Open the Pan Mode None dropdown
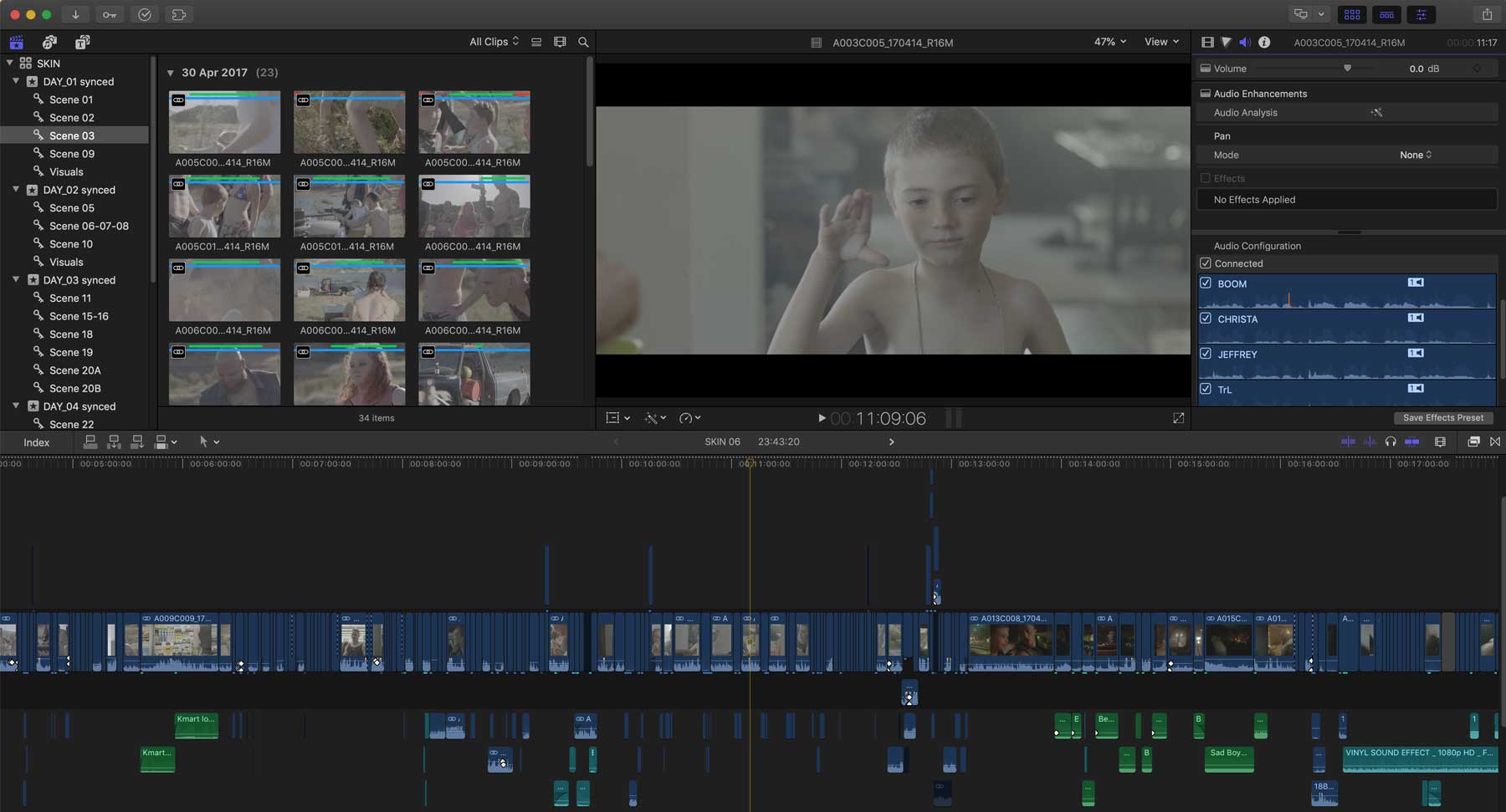Viewport: 1506px width, 812px height. click(1416, 155)
